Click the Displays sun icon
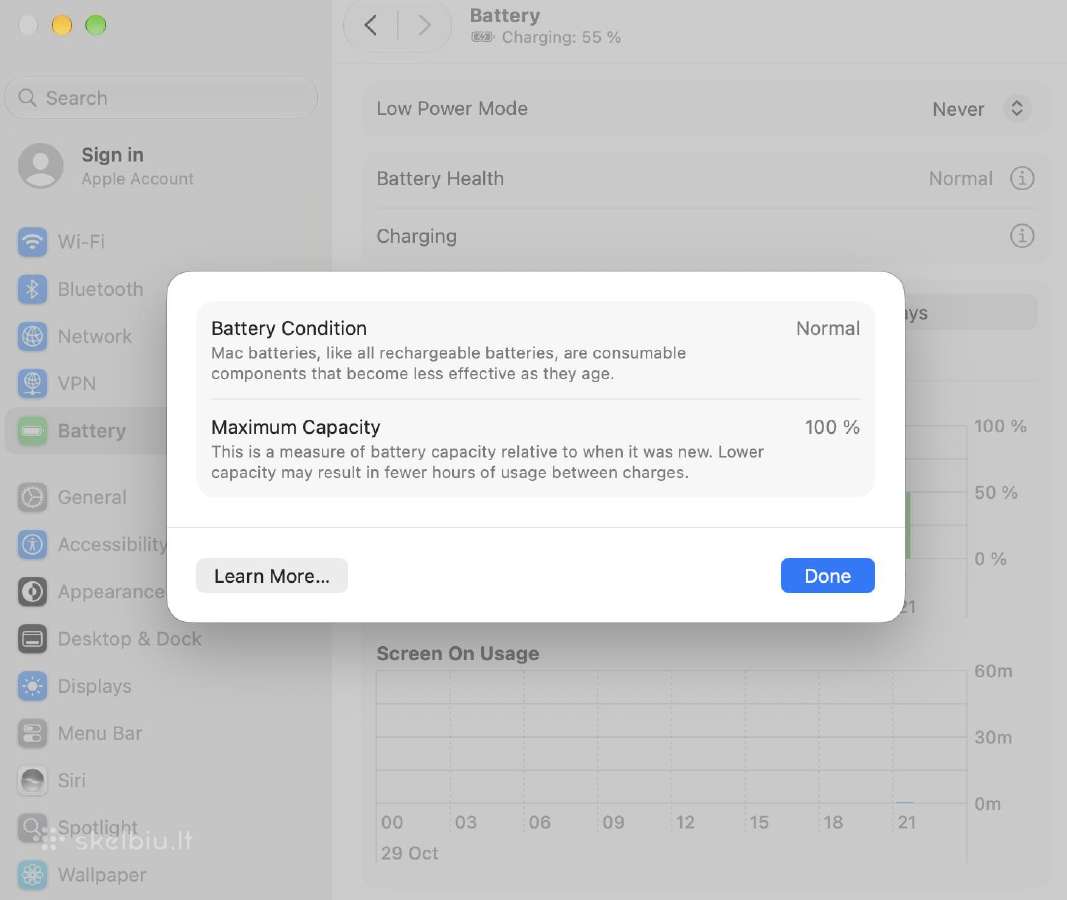The width and height of the screenshot is (1067, 900). (x=32, y=686)
